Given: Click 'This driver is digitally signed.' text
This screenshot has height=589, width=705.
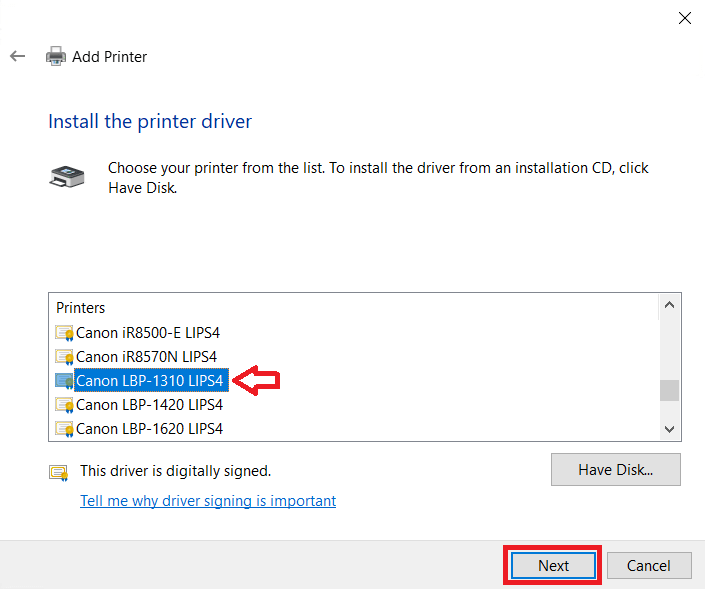Looking at the screenshot, I should [175, 471].
